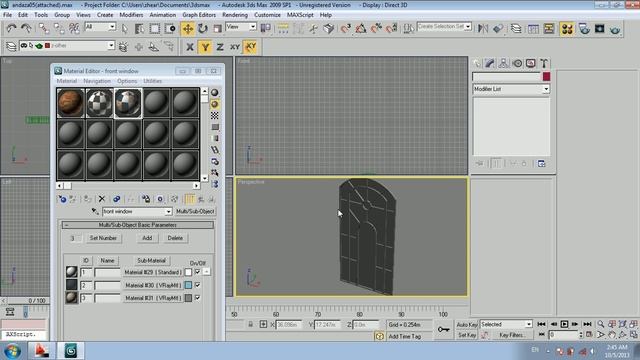Open Material Editor Navigation menu

pos(97,81)
